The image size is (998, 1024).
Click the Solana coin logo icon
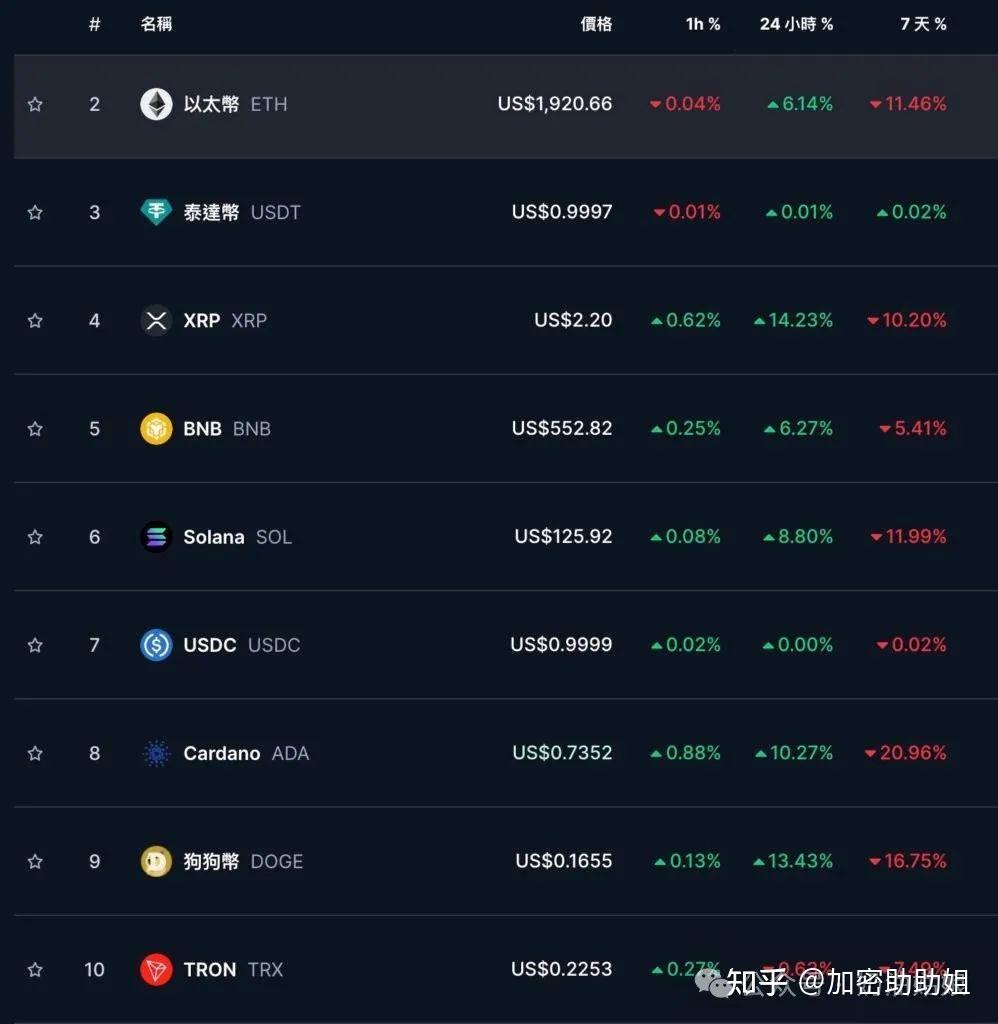pyautogui.click(x=156, y=537)
